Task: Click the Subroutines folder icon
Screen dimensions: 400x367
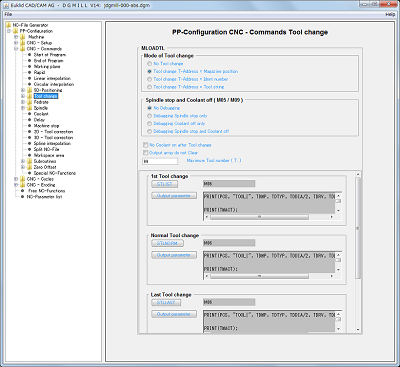Action: pyautogui.click(x=30, y=161)
